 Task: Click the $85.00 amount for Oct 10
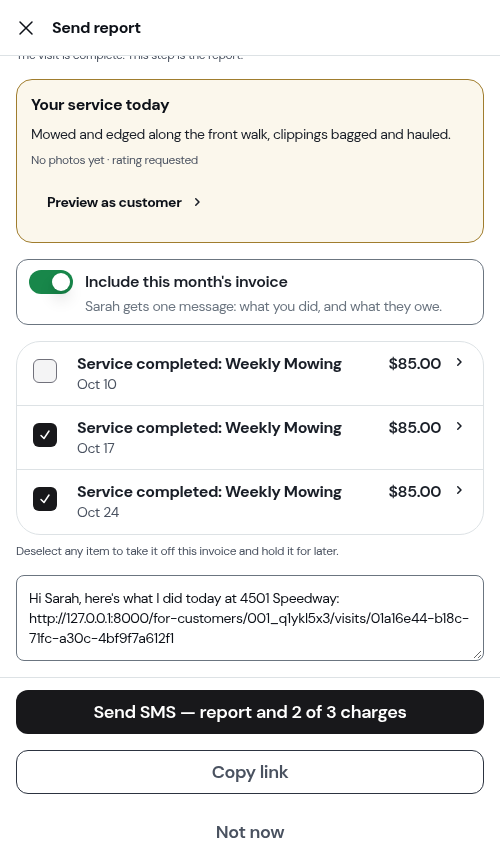tap(414, 364)
